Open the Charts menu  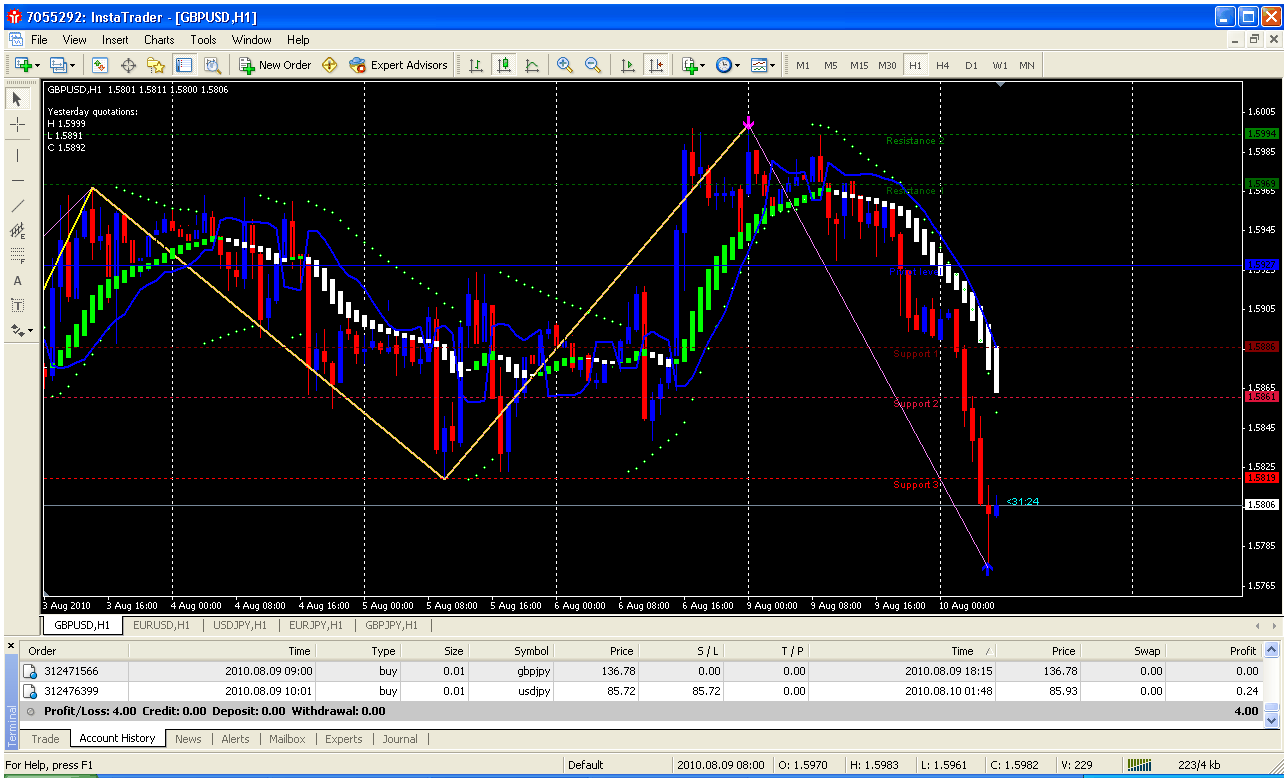(159, 40)
